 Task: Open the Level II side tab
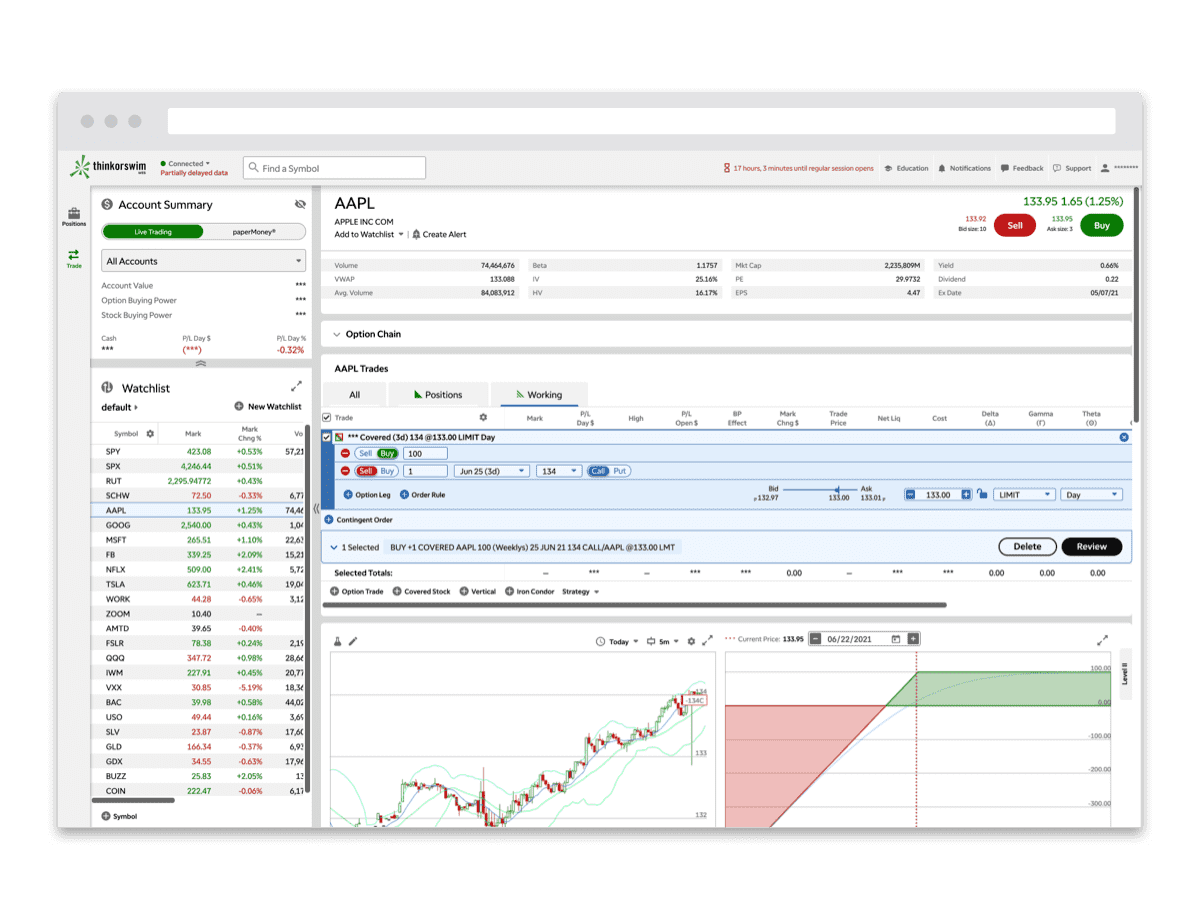coord(1126,672)
